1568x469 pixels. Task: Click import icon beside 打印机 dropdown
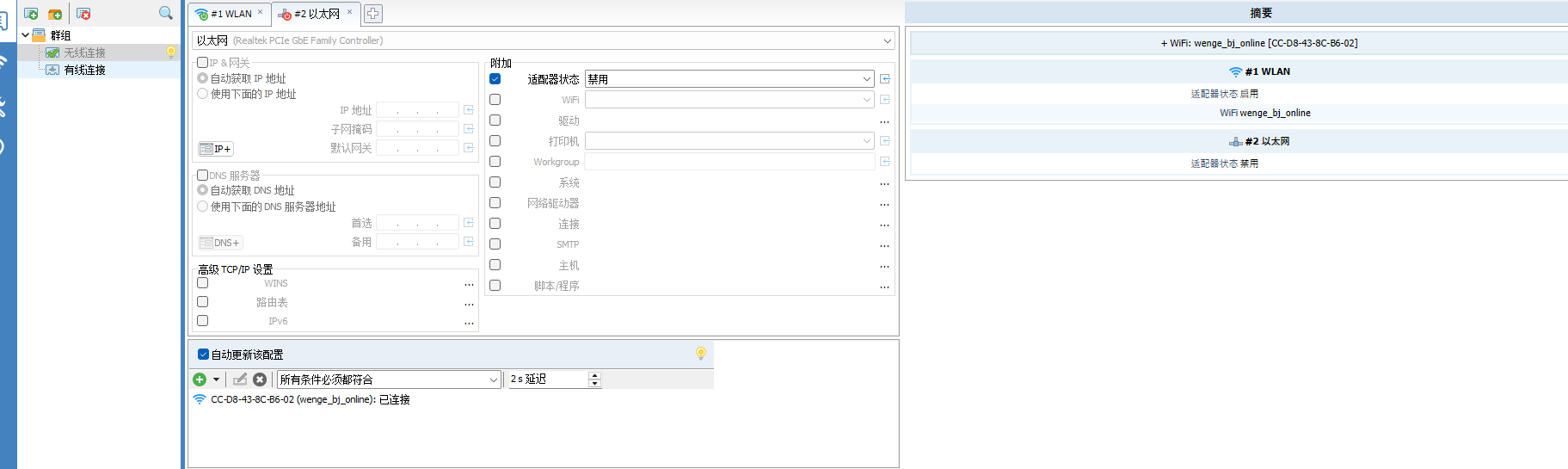pos(885,141)
